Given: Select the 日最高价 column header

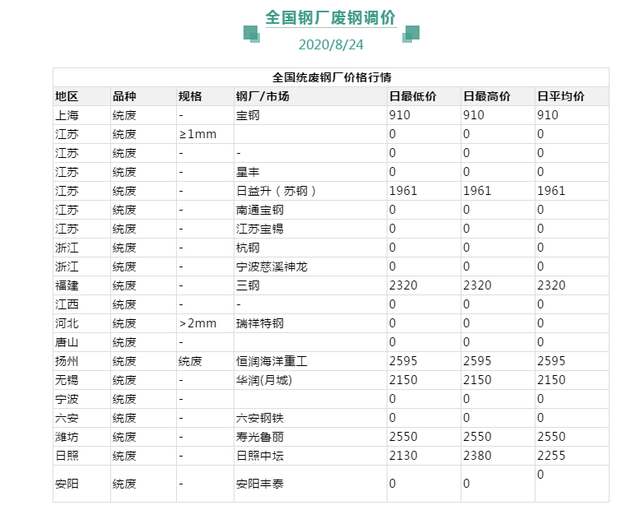Looking at the screenshot, I should point(487,96).
